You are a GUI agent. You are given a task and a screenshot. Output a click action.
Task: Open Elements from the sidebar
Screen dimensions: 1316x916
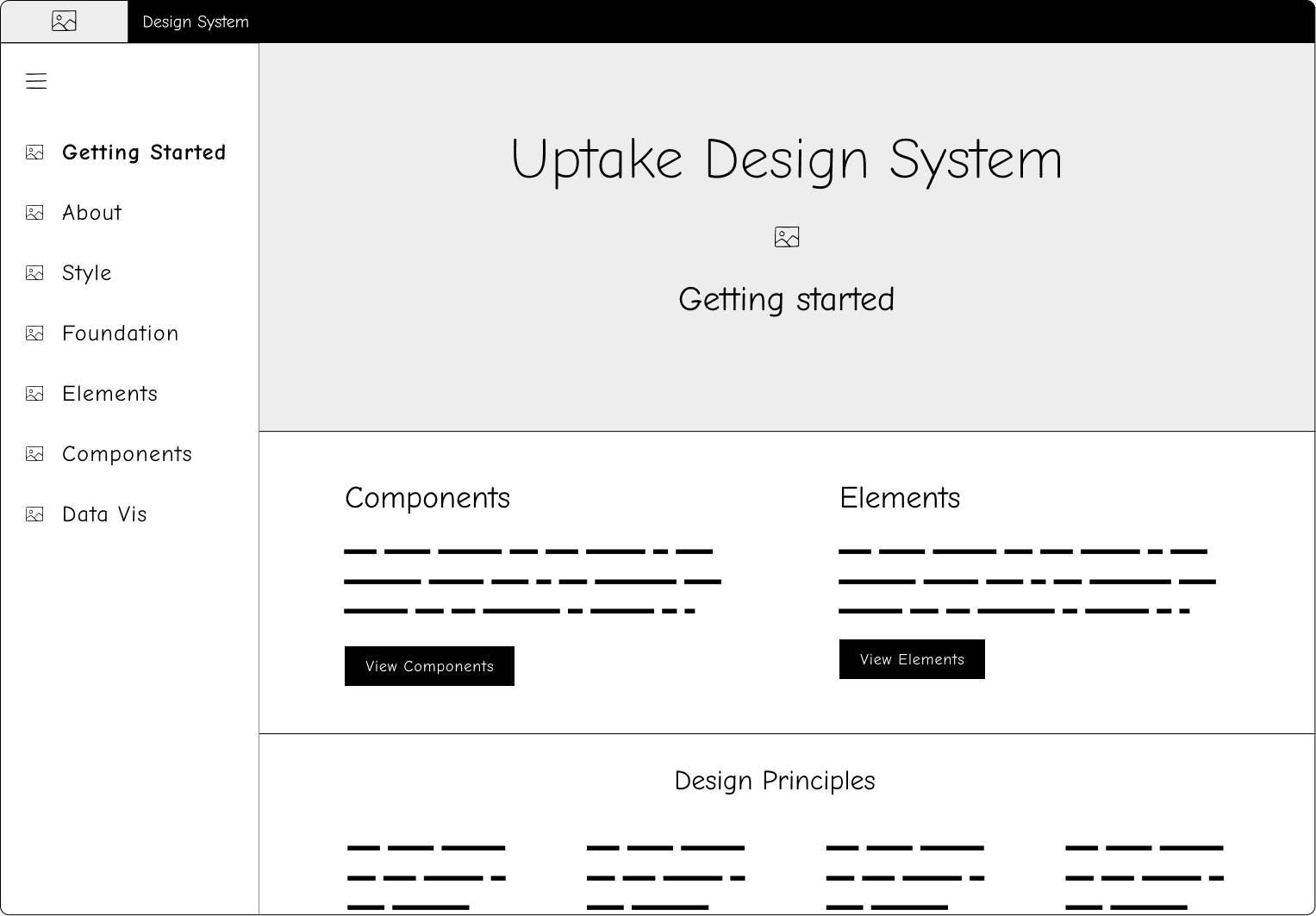(x=110, y=394)
